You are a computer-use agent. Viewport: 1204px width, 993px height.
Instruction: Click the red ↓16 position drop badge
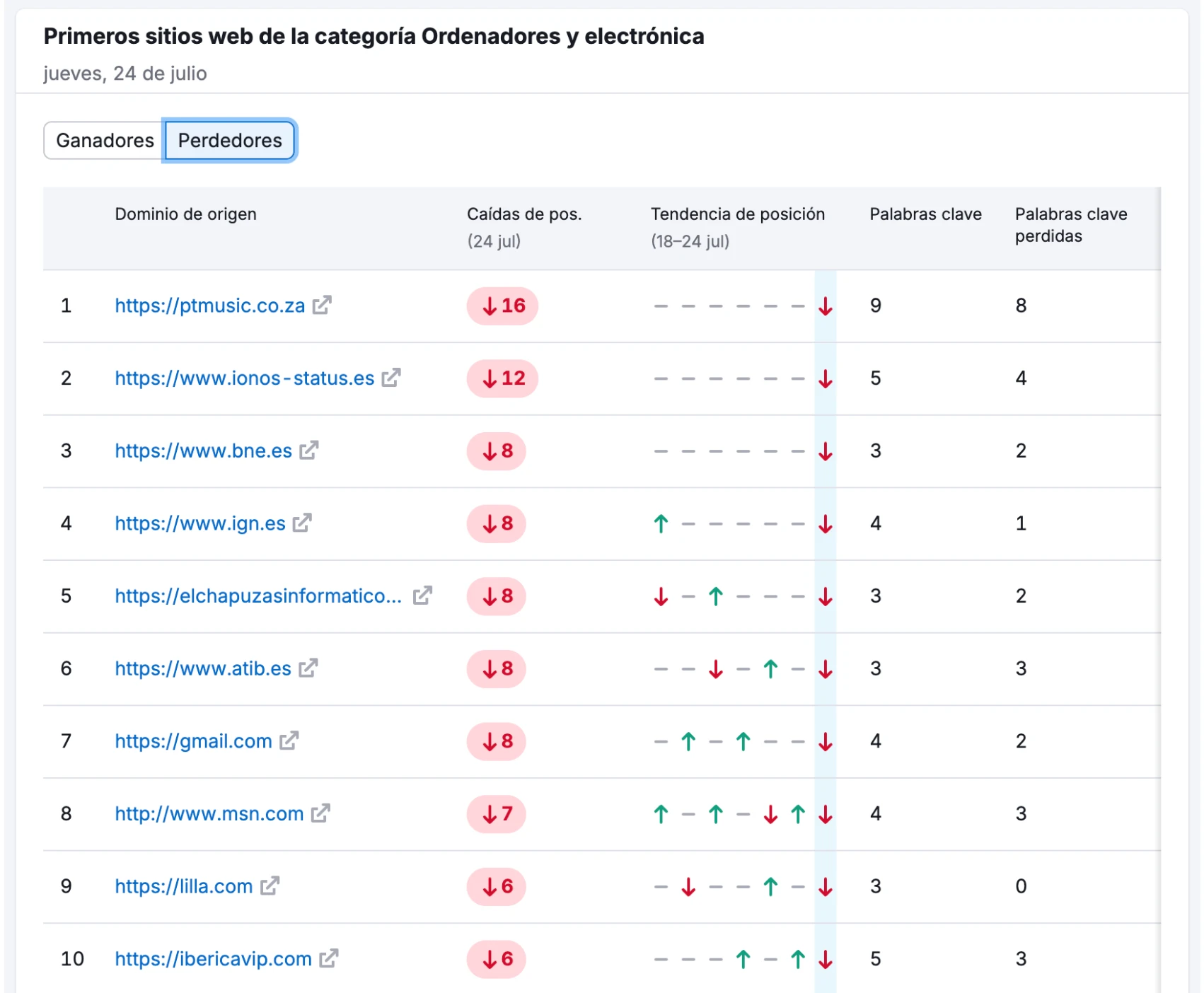tap(502, 306)
